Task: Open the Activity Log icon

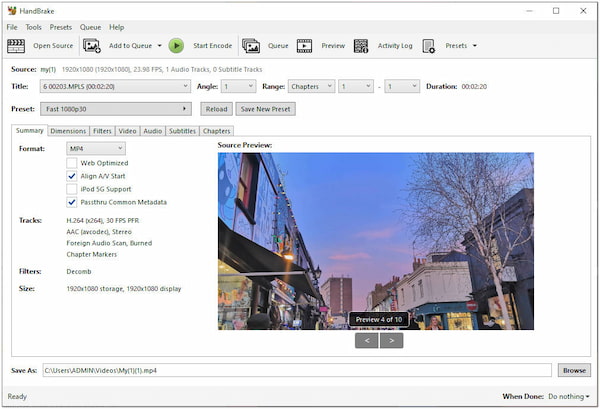Action: pos(361,46)
